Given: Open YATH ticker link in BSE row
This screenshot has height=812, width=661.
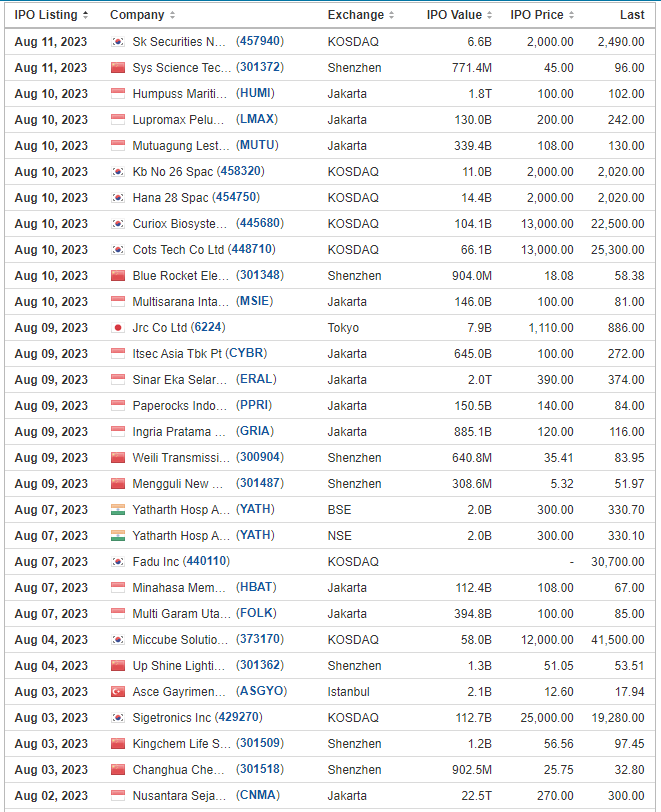Looking at the screenshot, I should 255,509.
